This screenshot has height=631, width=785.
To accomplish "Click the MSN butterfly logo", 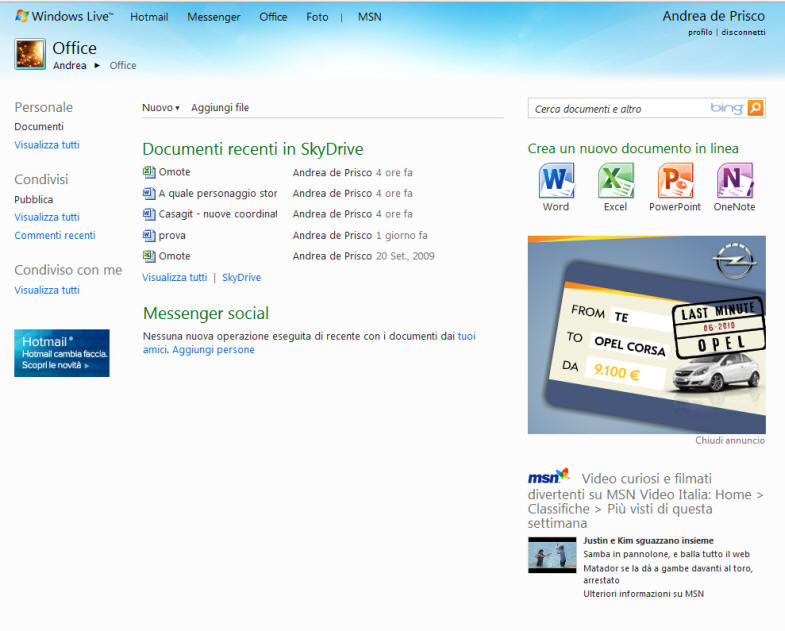I will click(549, 476).
